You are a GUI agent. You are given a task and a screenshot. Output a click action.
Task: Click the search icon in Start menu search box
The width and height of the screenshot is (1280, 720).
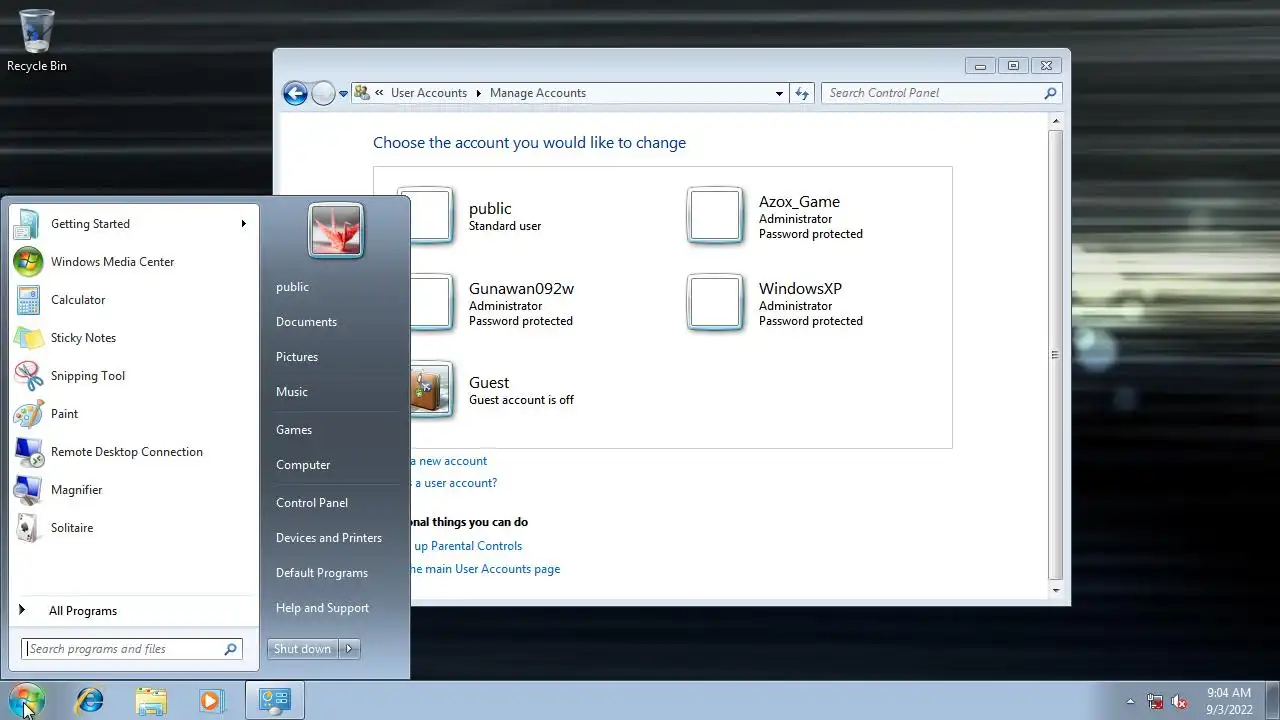pyautogui.click(x=231, y=649)
